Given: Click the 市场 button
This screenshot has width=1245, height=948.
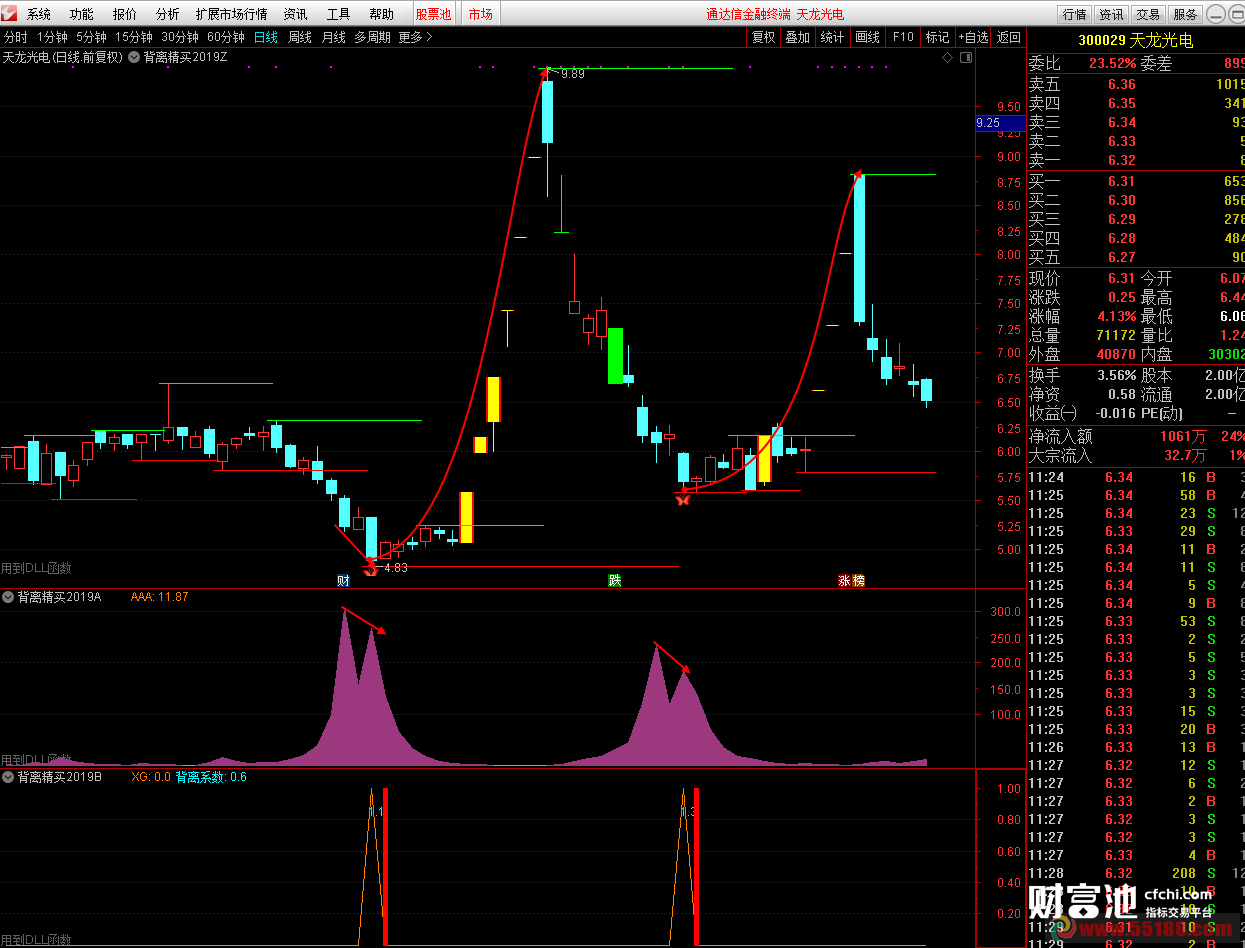Looking at the screenshot, I should click(x=480, y=14).
